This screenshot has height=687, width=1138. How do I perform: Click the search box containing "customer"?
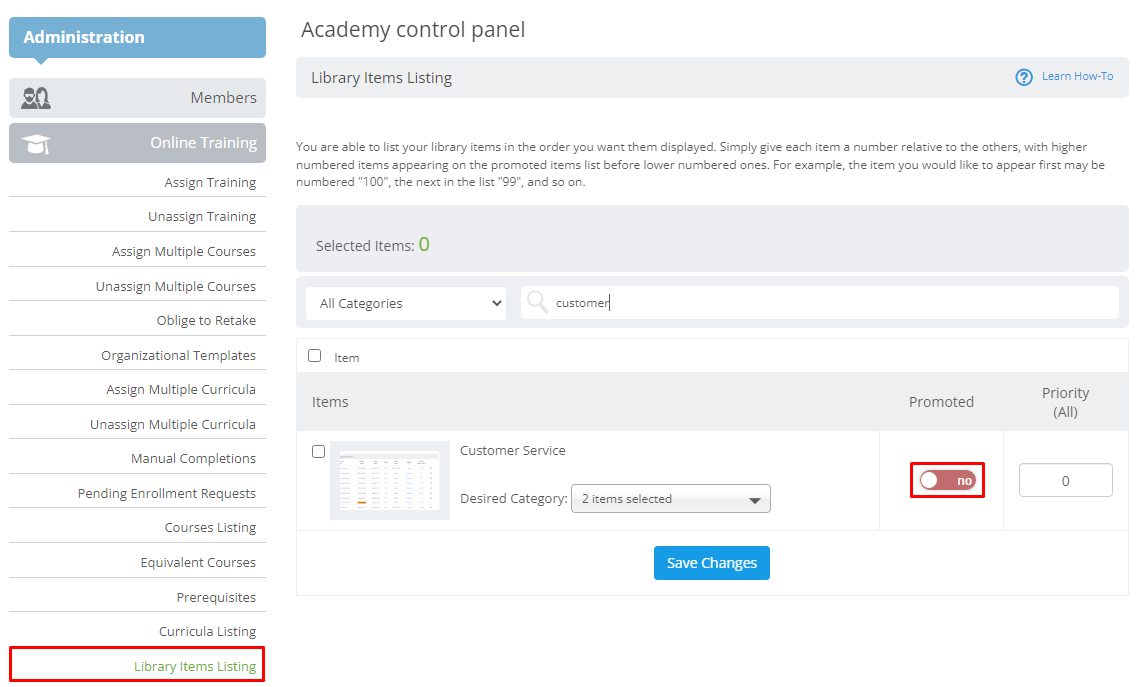[830, 303]
